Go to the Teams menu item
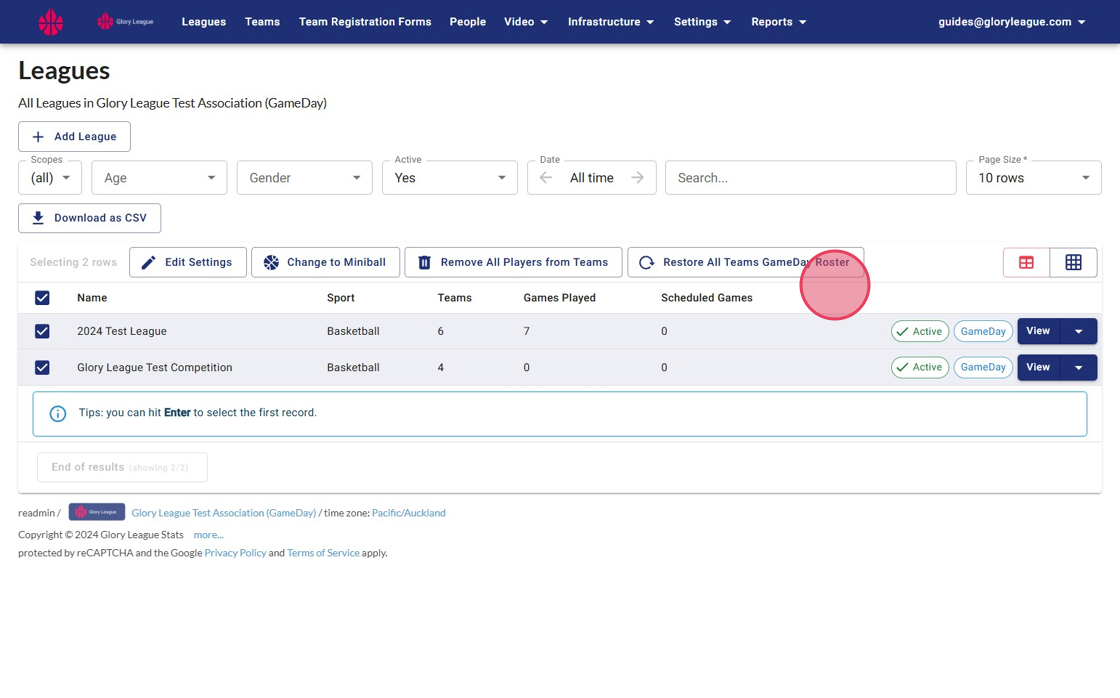This screenshot has height=698, width=1120. click(262, 21)
